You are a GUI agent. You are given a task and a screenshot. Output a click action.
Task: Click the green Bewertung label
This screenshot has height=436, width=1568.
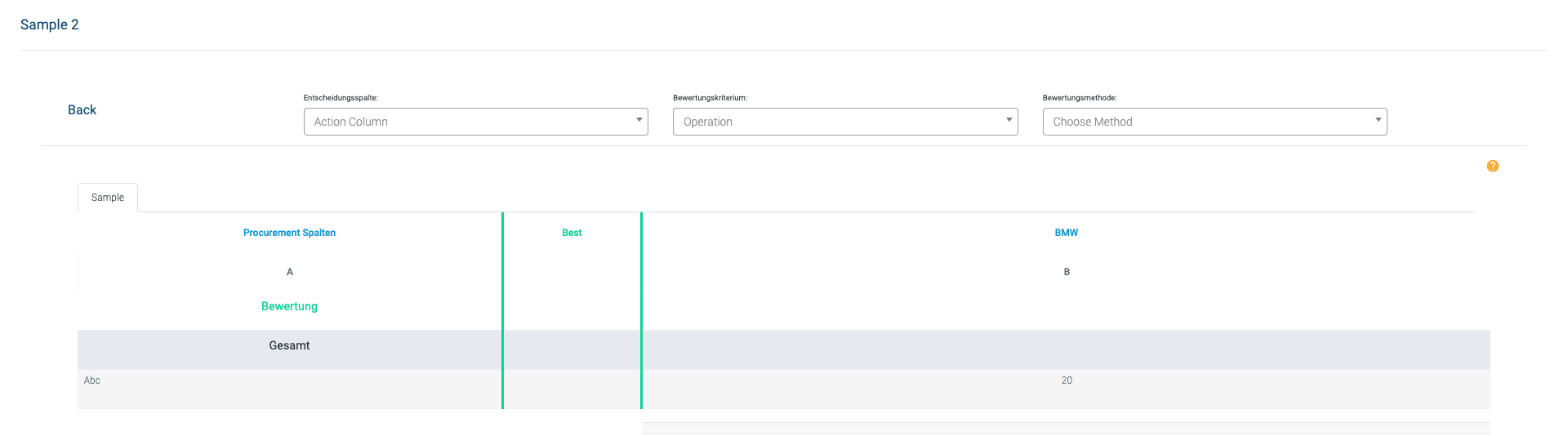[289, 306]
